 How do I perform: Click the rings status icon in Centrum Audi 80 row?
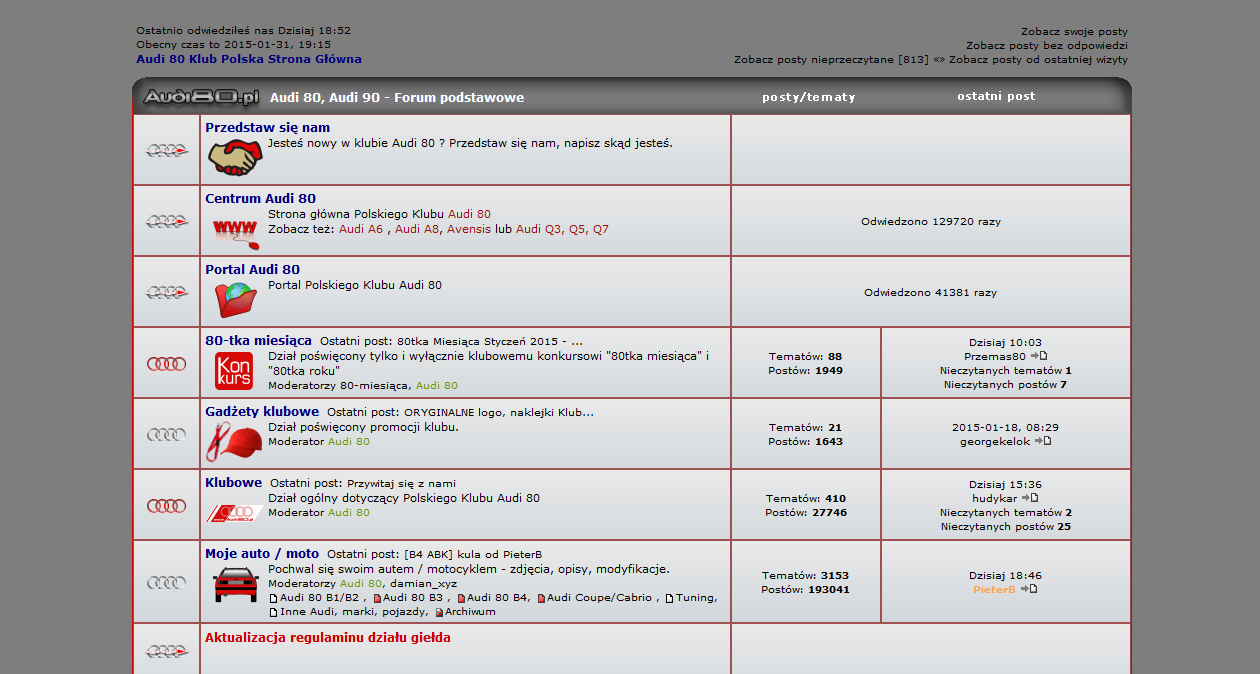(167, 221)
